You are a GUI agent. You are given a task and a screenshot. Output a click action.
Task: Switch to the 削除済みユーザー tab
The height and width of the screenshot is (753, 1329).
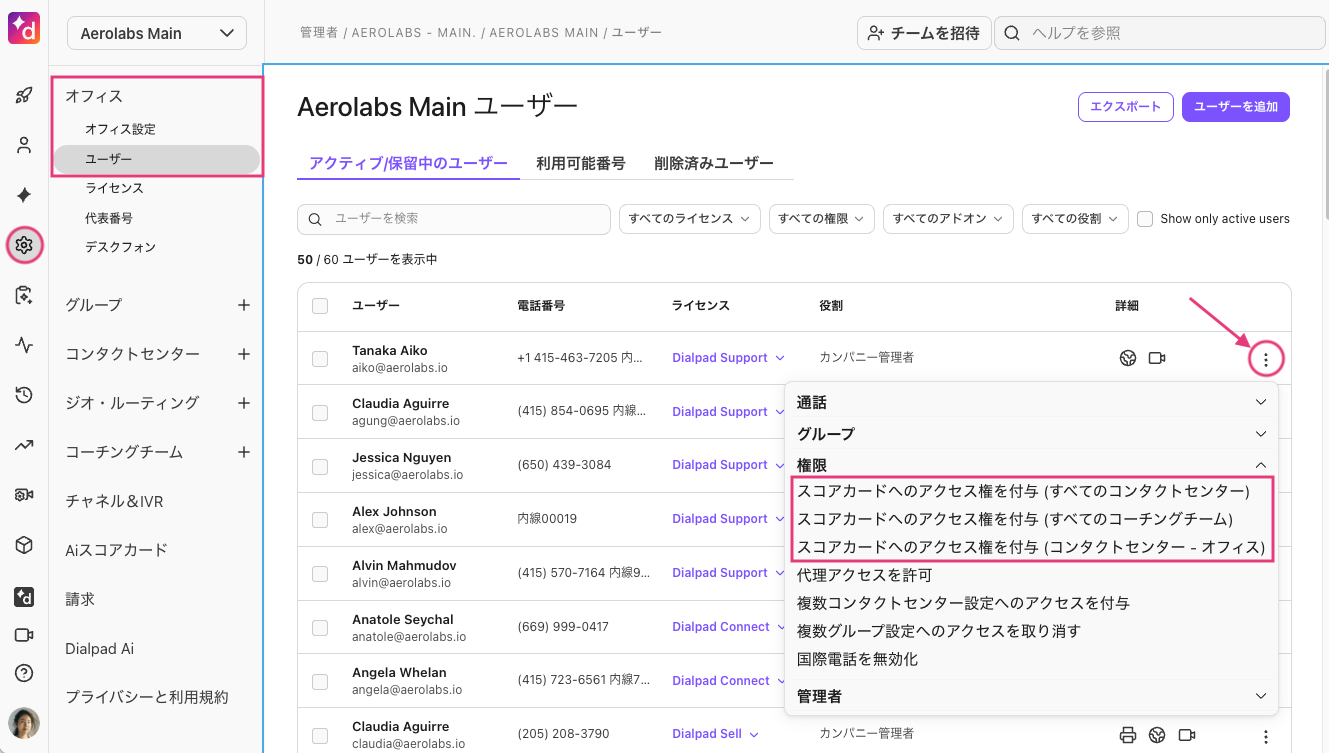click(714, 163)
